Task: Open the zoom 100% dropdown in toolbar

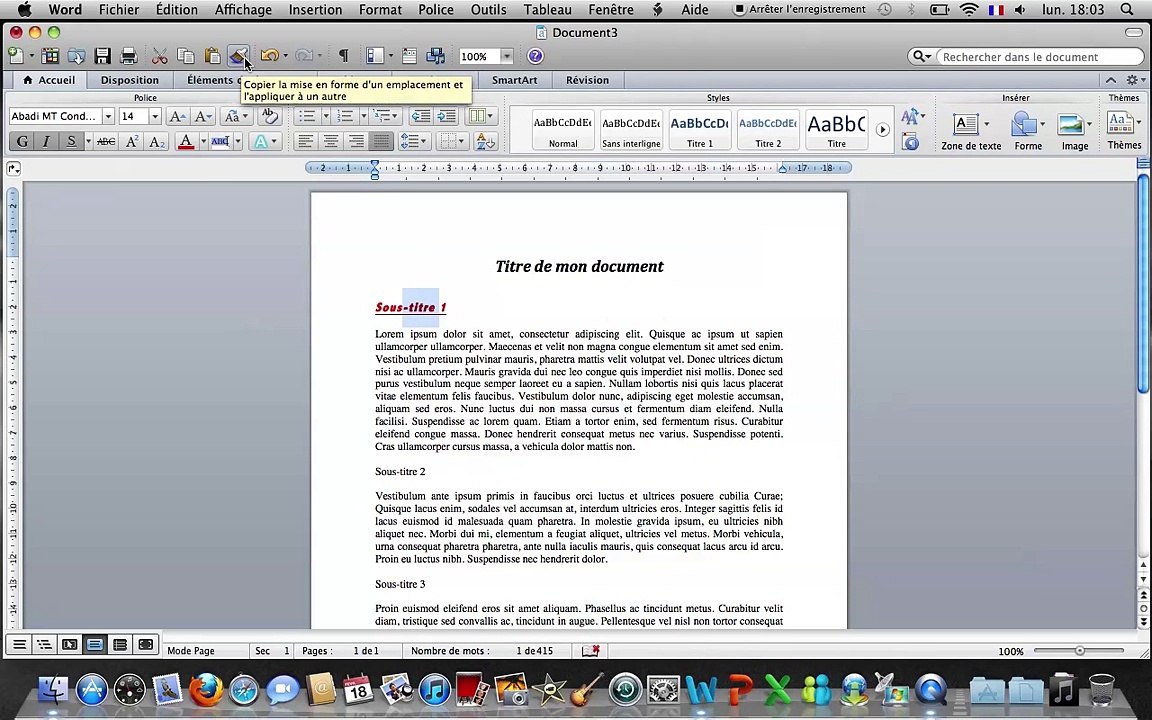Action: pyautogui.click(x=507, y=57)
